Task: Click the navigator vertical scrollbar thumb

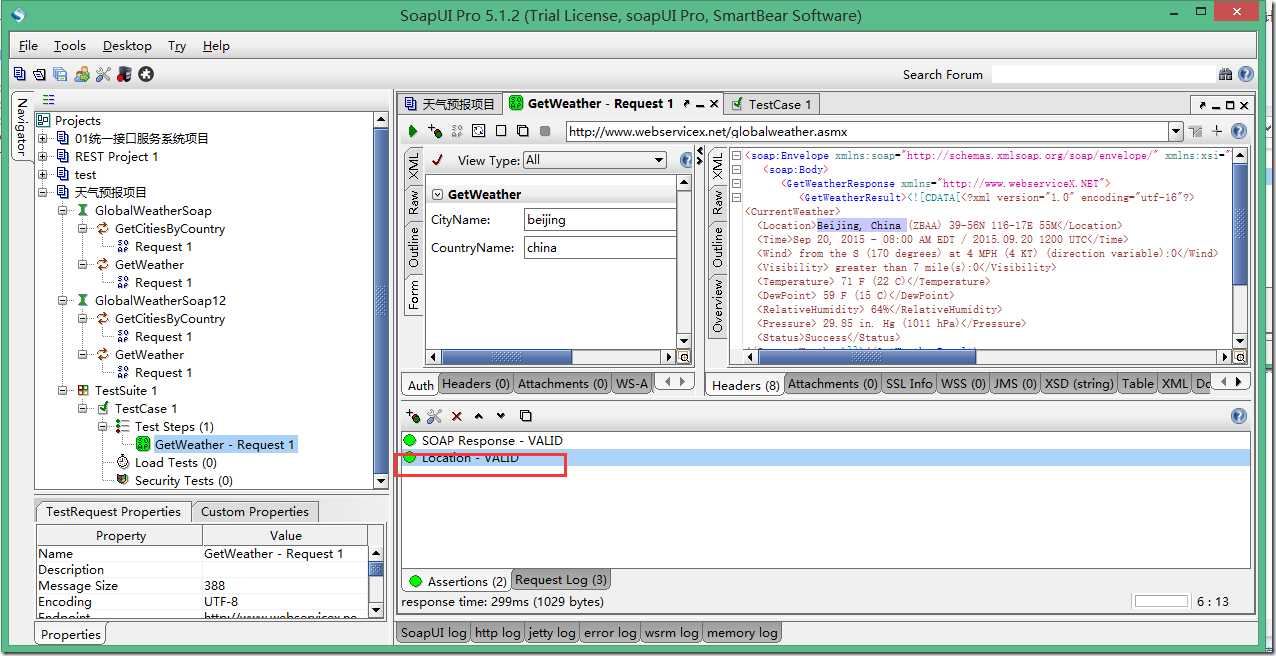Action: click(381, 300)
